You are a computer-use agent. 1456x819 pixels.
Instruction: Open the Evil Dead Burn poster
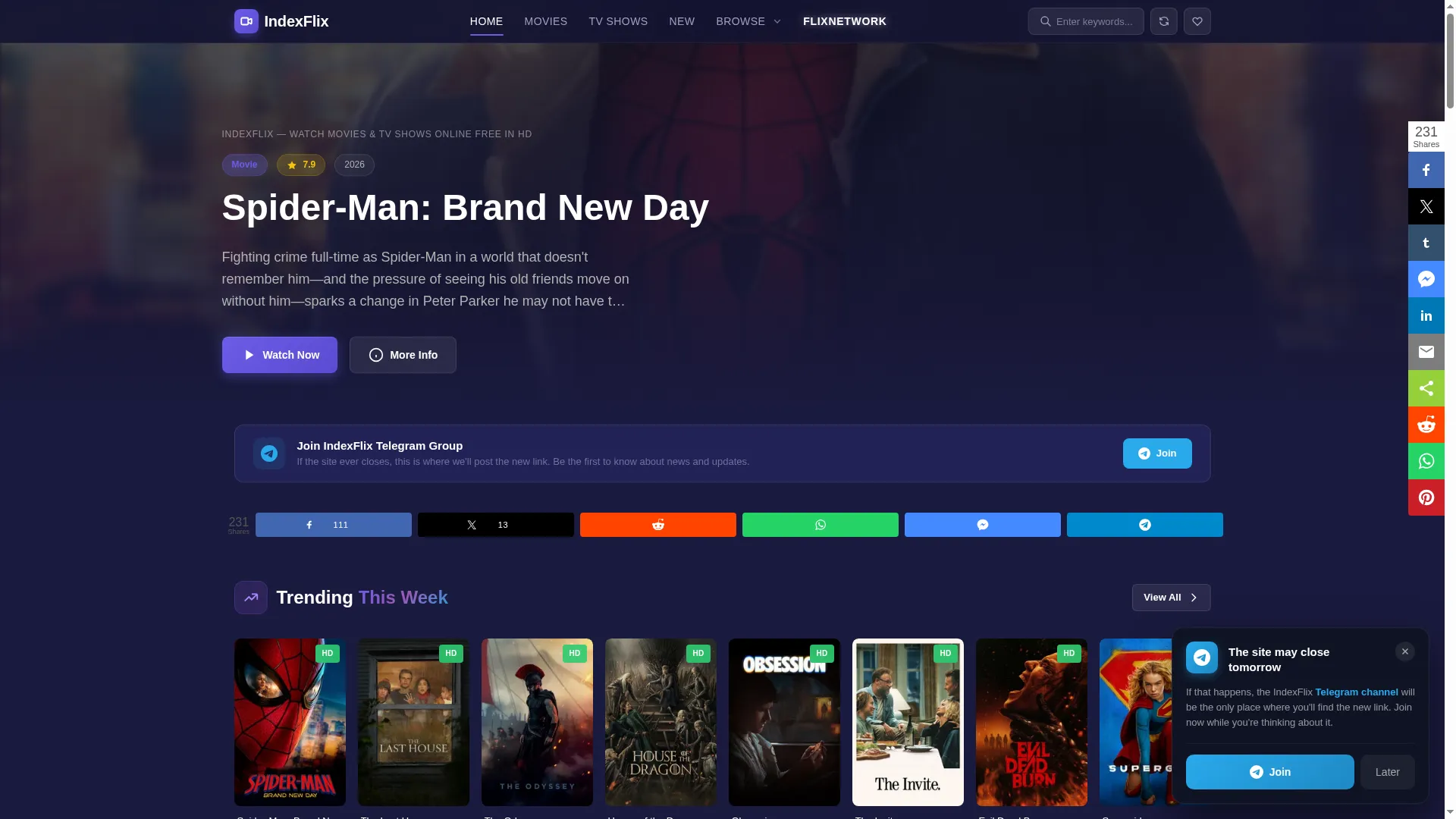tap(1031, 722)
